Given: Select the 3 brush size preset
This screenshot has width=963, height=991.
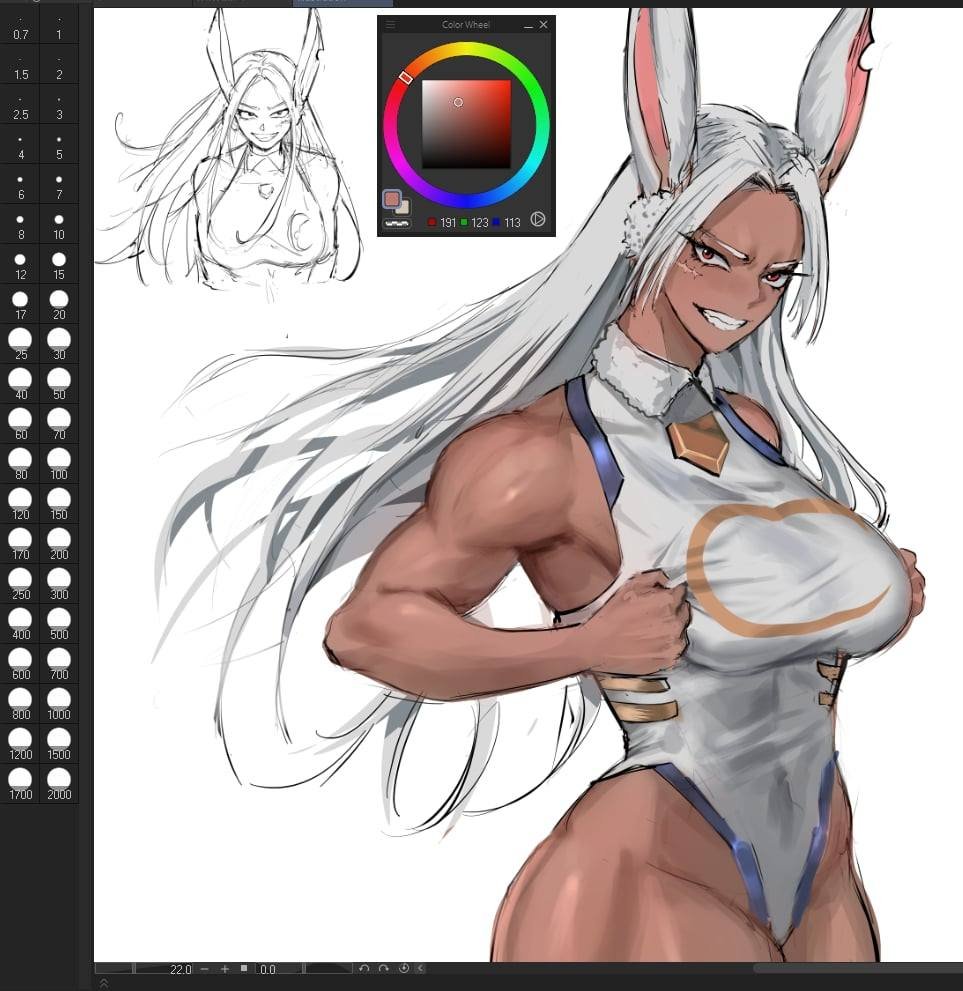Looking at the screenshot, I should (59, 104).
